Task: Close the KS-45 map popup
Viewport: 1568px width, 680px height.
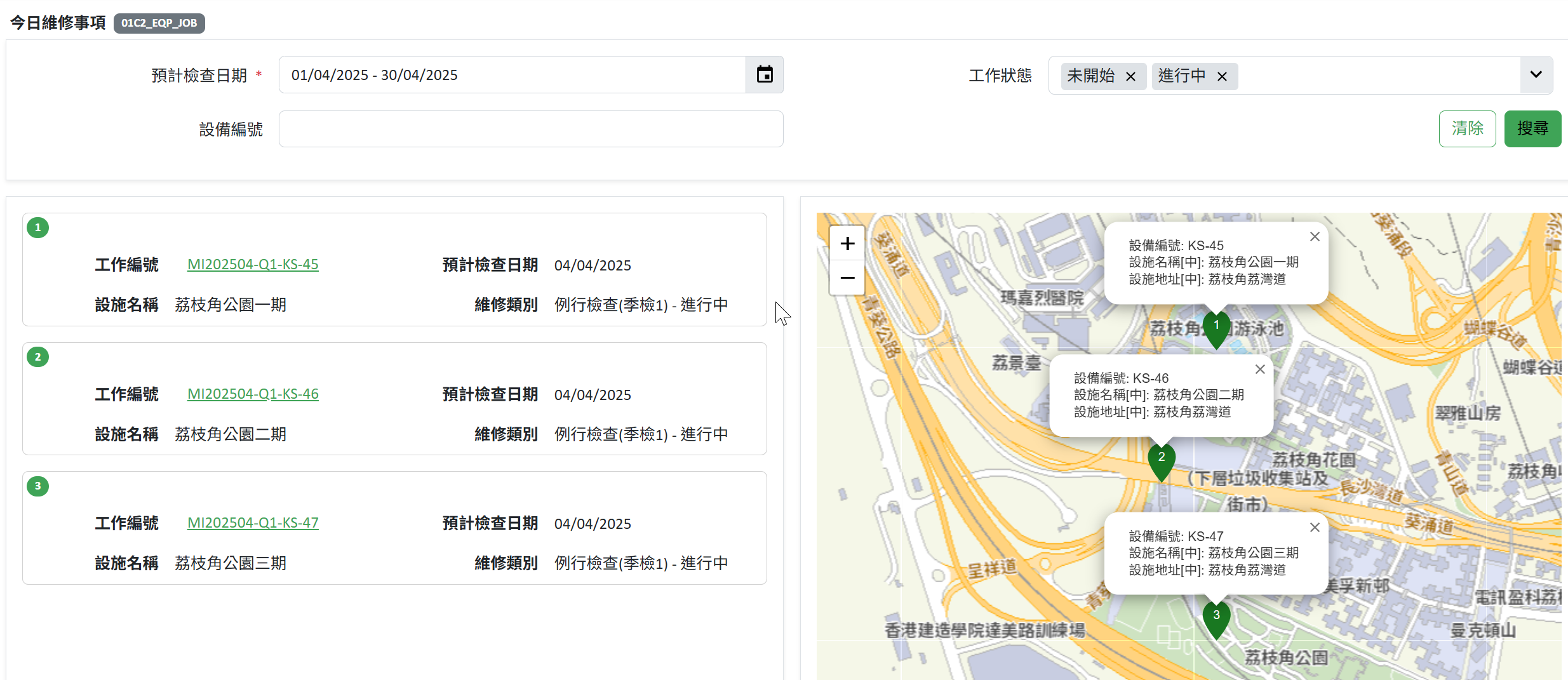Action: (1315, 237)
